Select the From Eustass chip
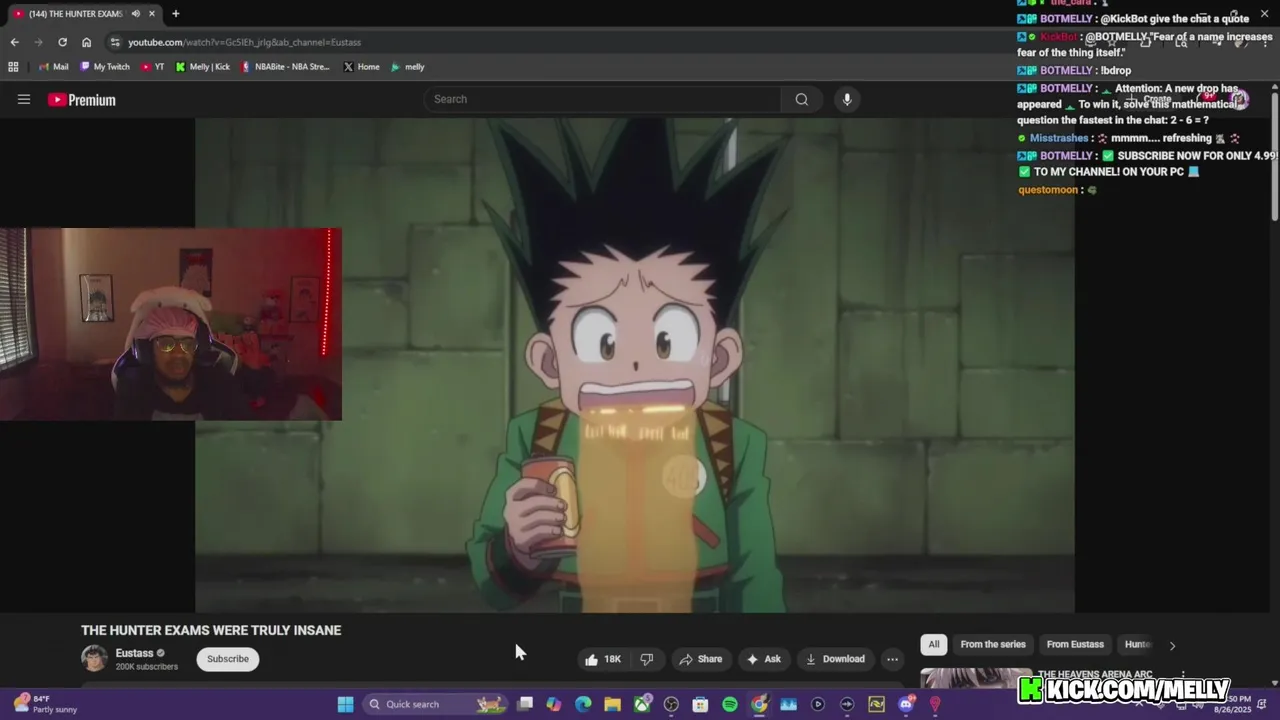 [x=1075, y=645]
